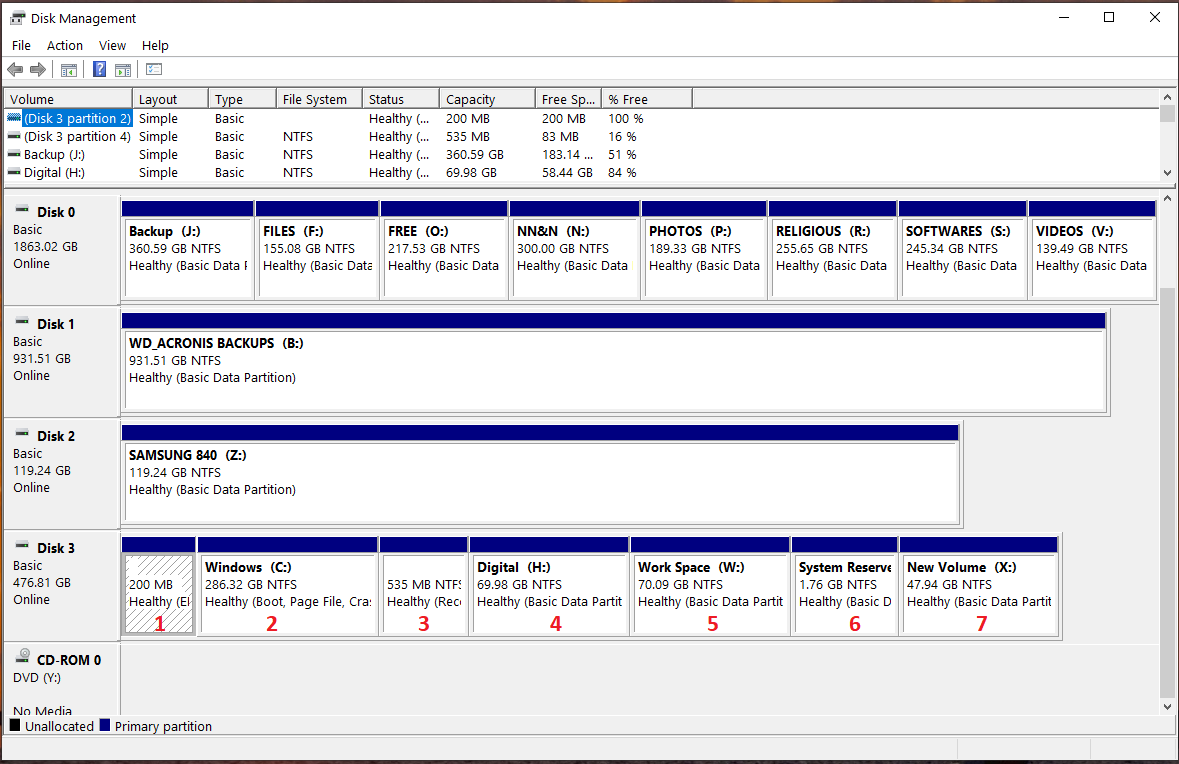Click the Back arrow toolbar icon
This screenshot has height=764, width=1179.
pyautogui.click(x=15, y=70)
